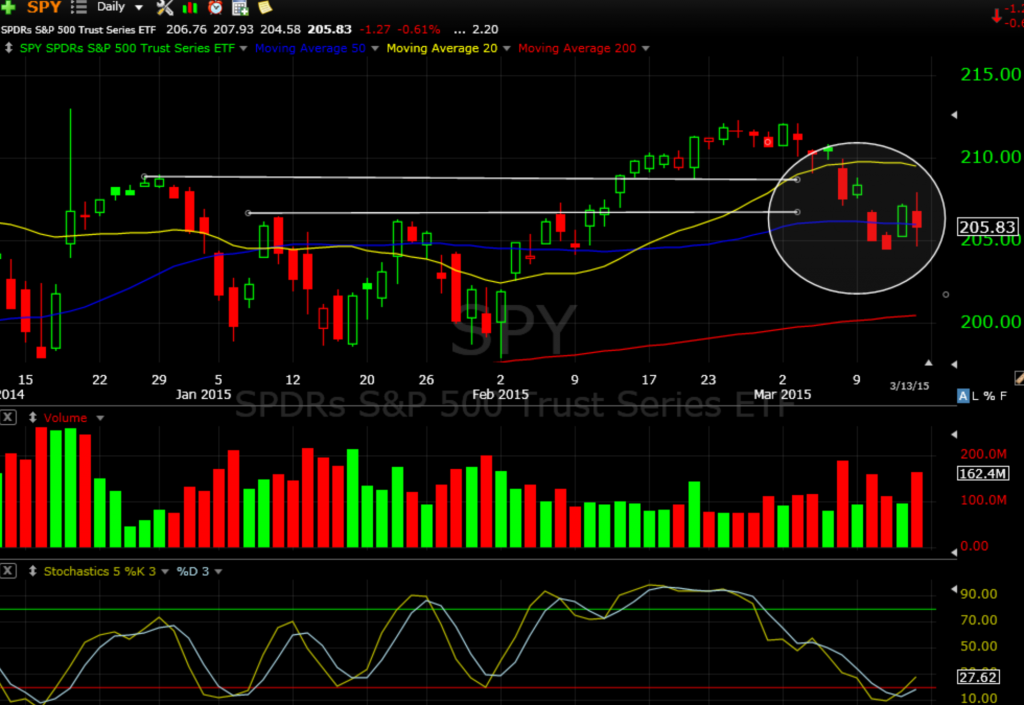Click the 215.00 price scale label
Screen dimensions: 1024x705
click(x=990, y=74)
